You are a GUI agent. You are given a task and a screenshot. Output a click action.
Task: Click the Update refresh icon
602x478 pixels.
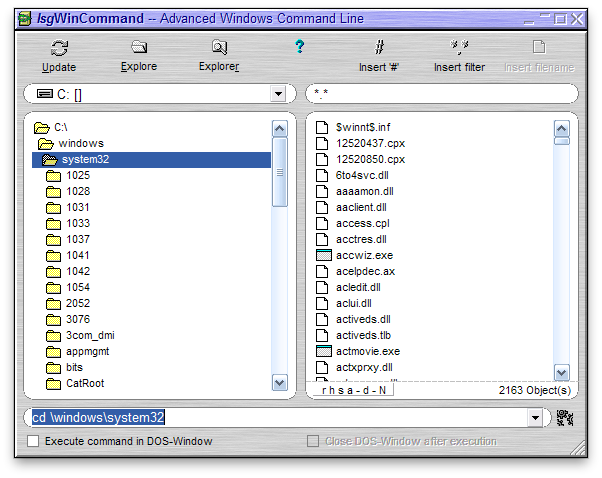(59, 48)
